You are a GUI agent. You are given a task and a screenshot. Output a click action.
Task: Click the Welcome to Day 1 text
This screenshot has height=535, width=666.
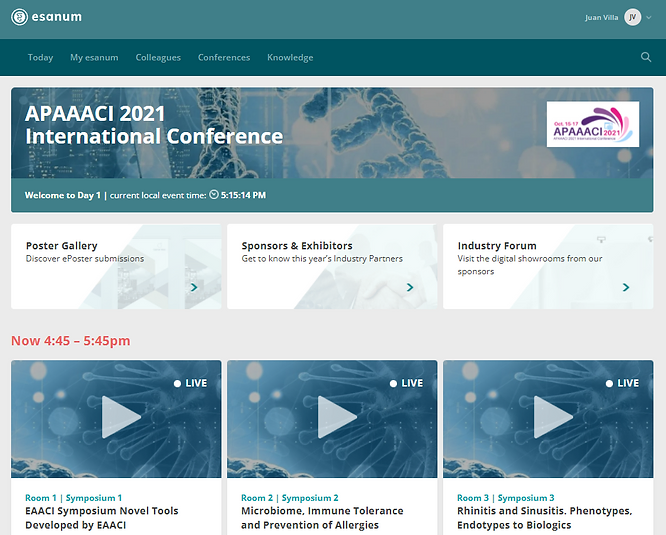[63, 195]
